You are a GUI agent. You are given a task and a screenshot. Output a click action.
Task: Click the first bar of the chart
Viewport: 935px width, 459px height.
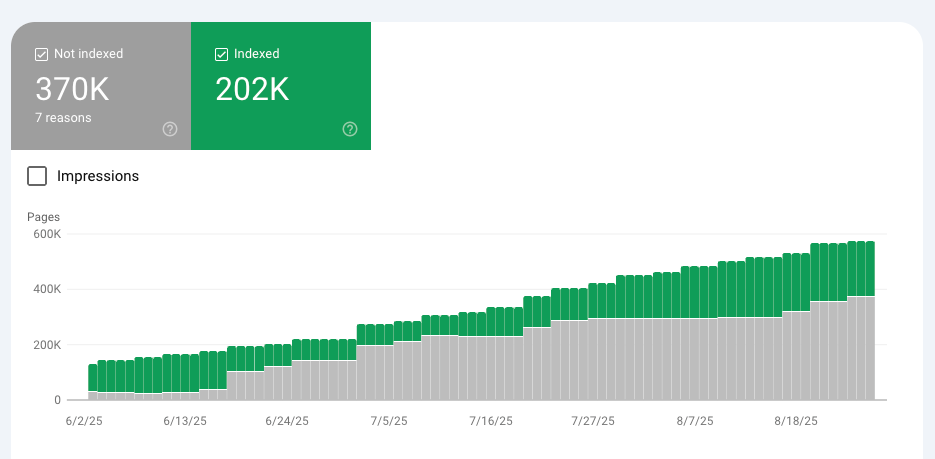92,382
